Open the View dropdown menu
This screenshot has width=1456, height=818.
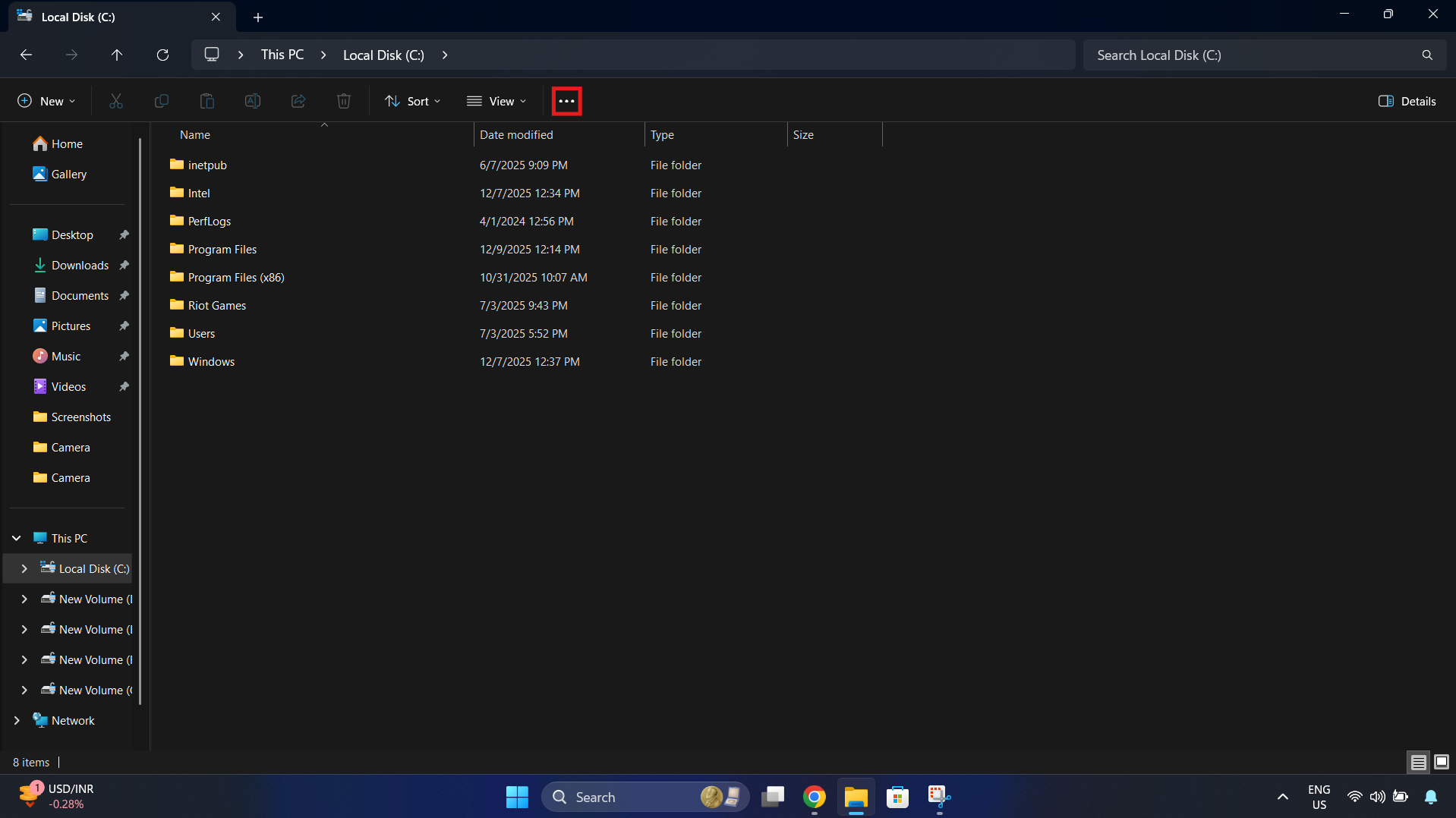[496, 101]
